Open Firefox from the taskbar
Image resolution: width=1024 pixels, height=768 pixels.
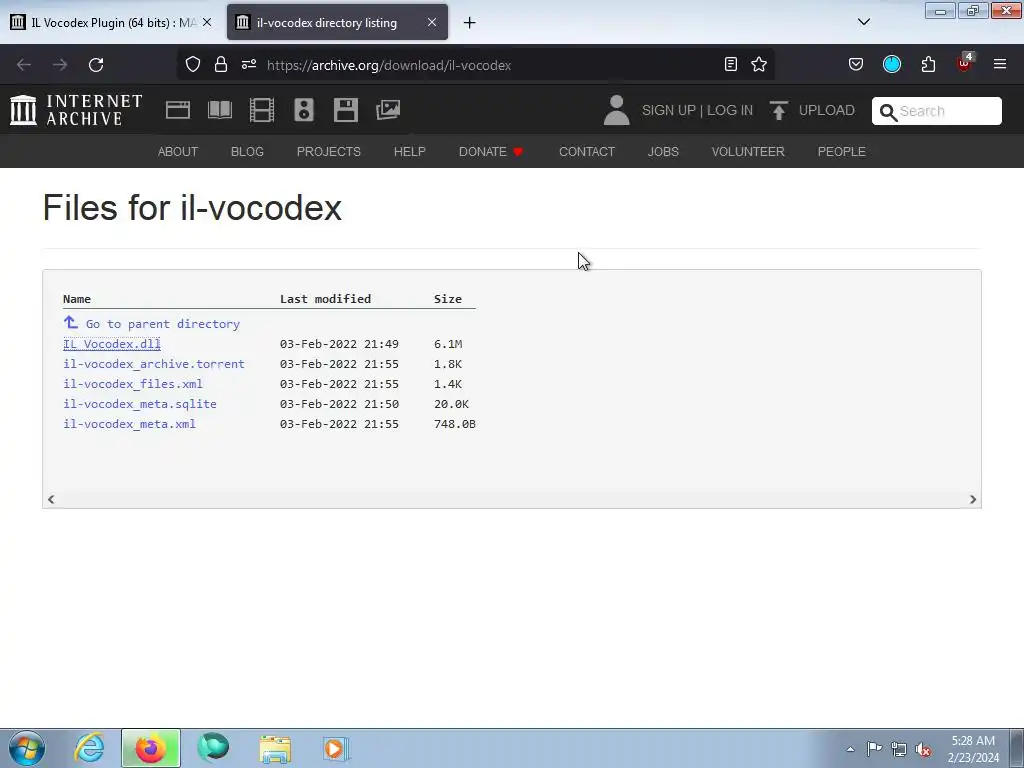point(150,748)
